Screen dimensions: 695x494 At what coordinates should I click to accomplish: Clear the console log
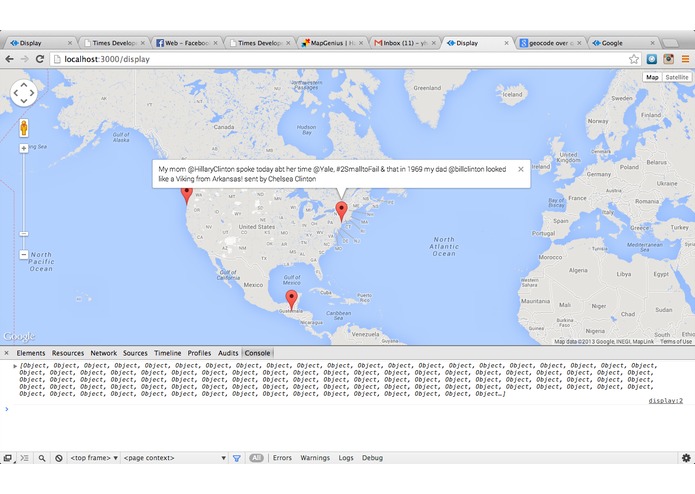pyautogui.click(x=59, y=458)
